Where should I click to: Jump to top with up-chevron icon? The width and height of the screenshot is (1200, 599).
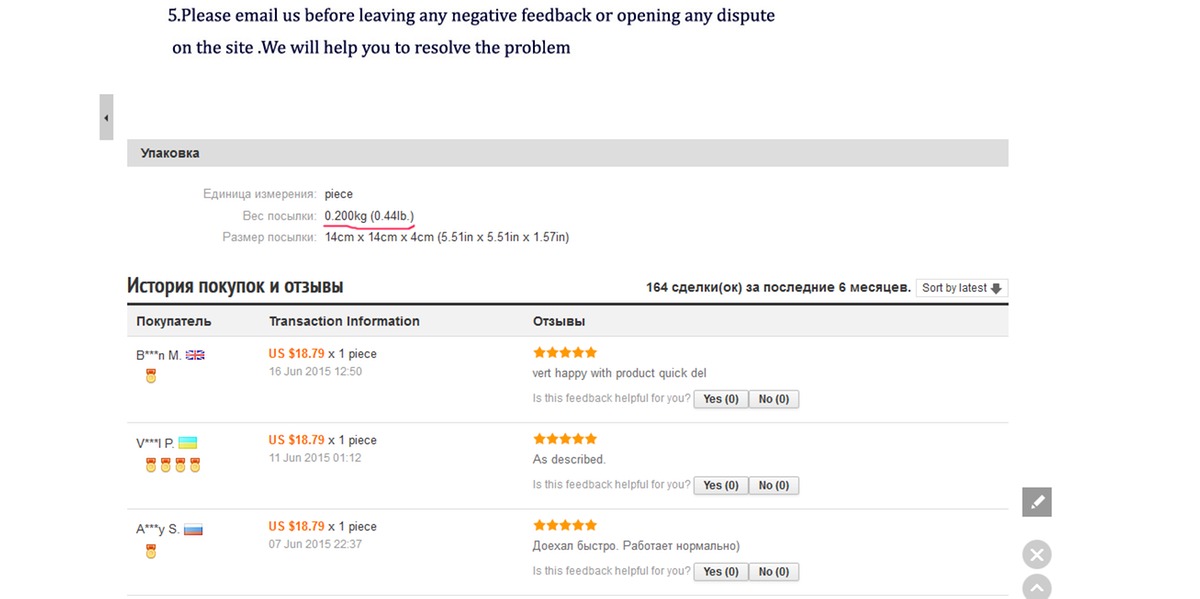click(x=1037, y=588)
